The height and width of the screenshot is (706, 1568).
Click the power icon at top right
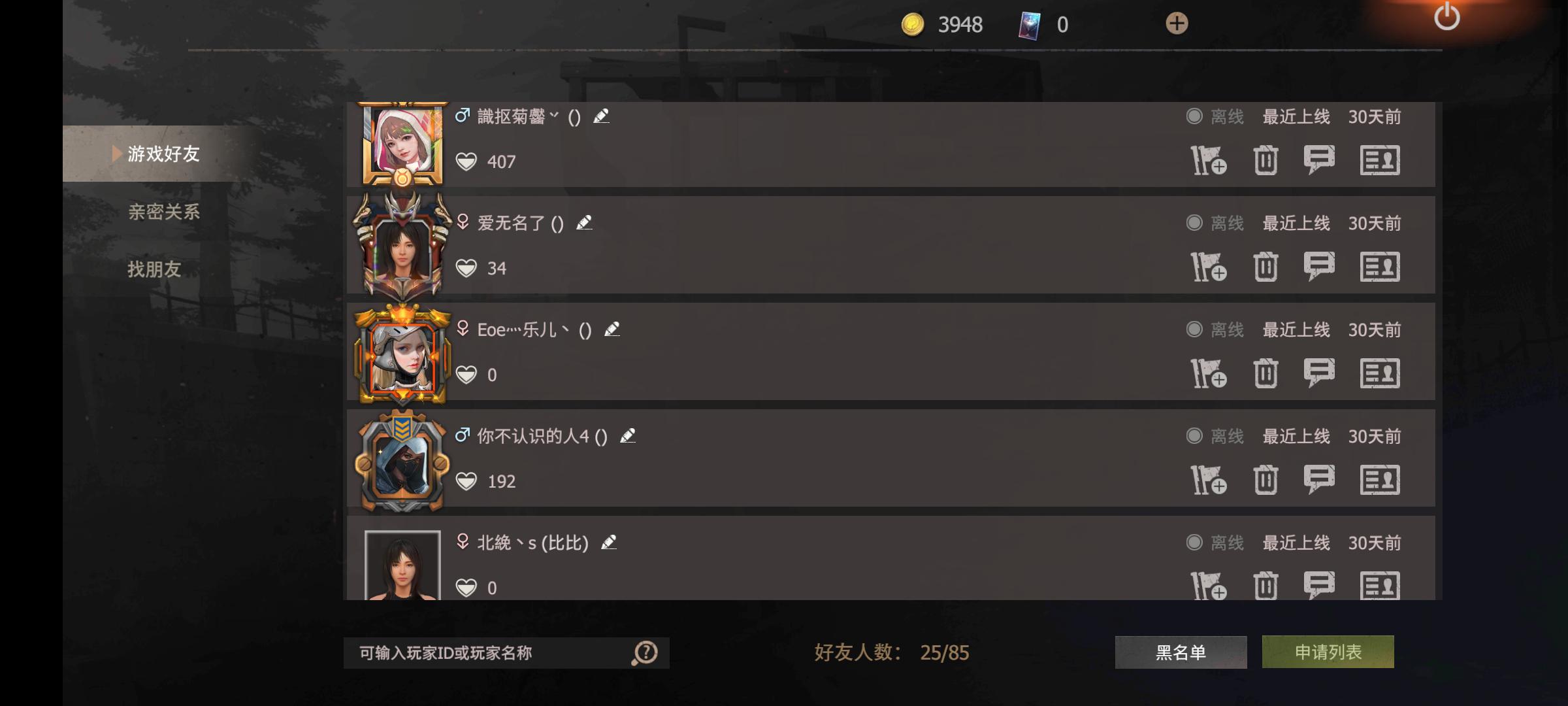1446,17
